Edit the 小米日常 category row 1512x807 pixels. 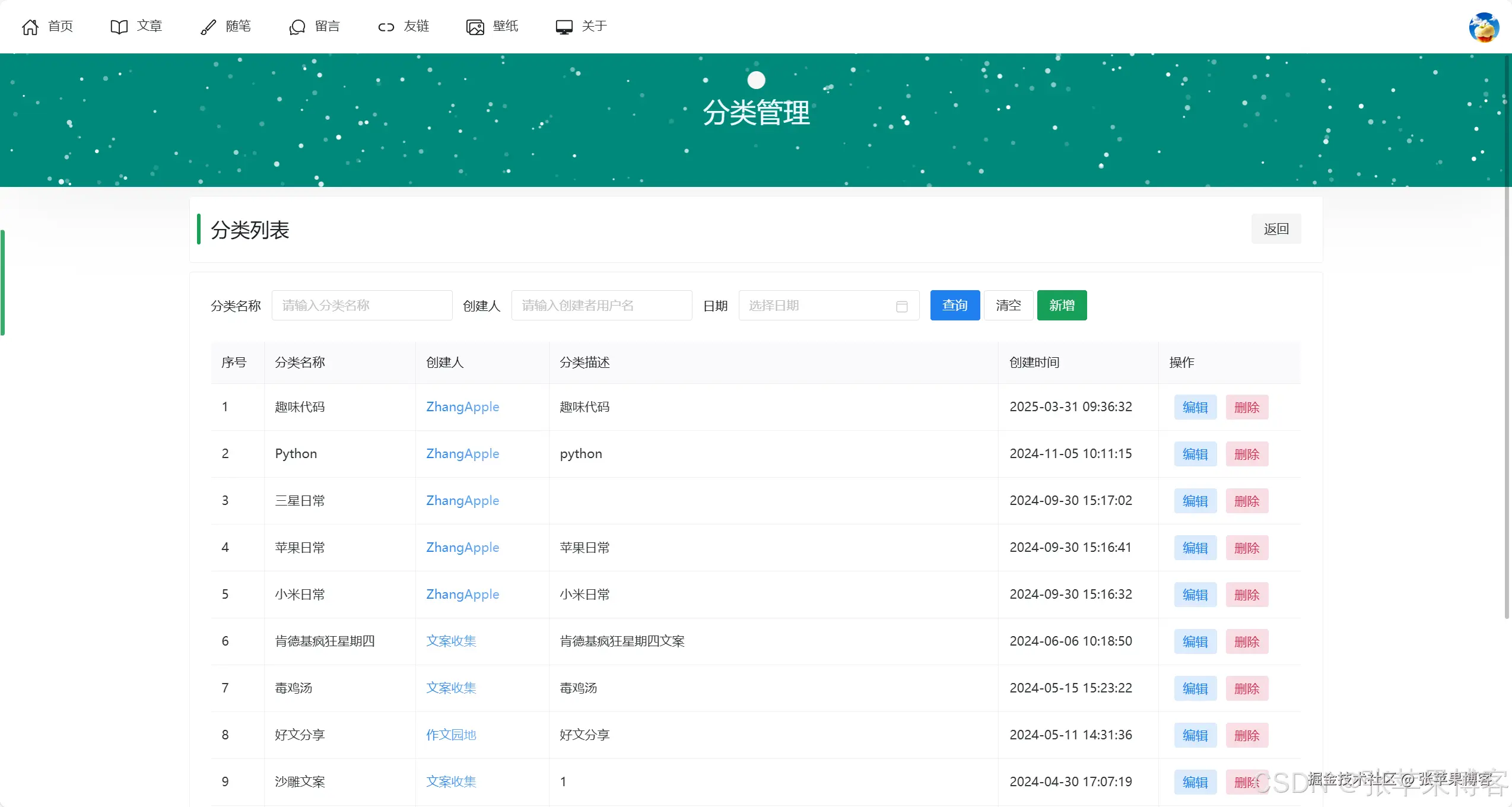point(1196,595)
